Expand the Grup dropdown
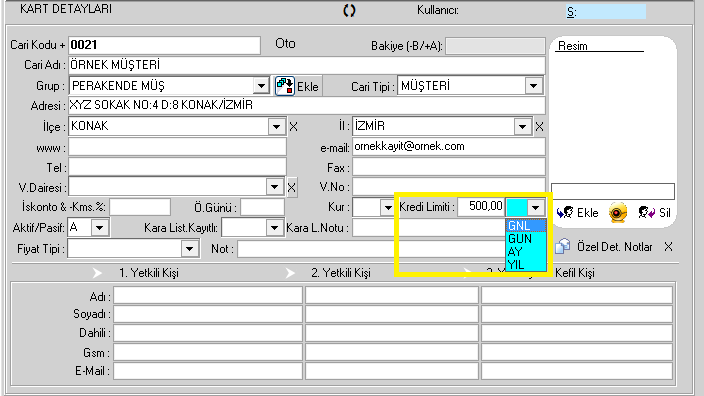Viewport: 704px width, 396px height. pyautogui.click(x=261, y=86)
